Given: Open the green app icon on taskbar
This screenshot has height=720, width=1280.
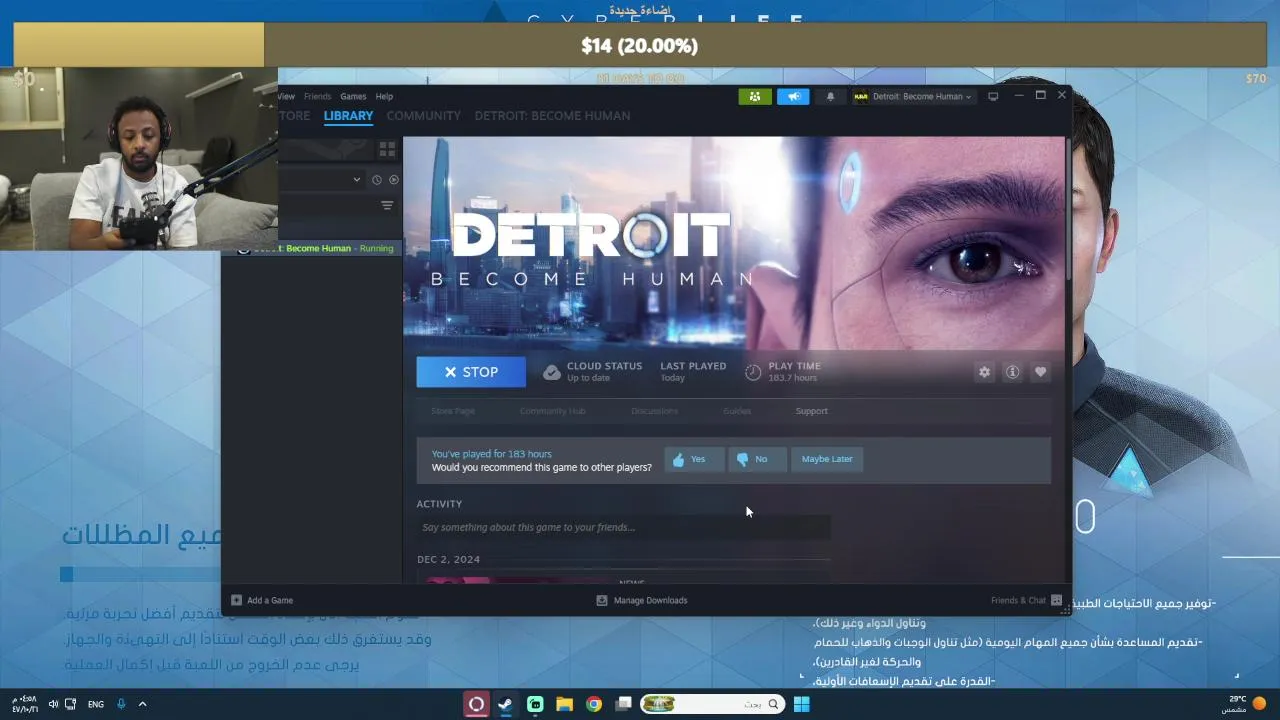Looking at the screenshot, I should coord(535,704).
